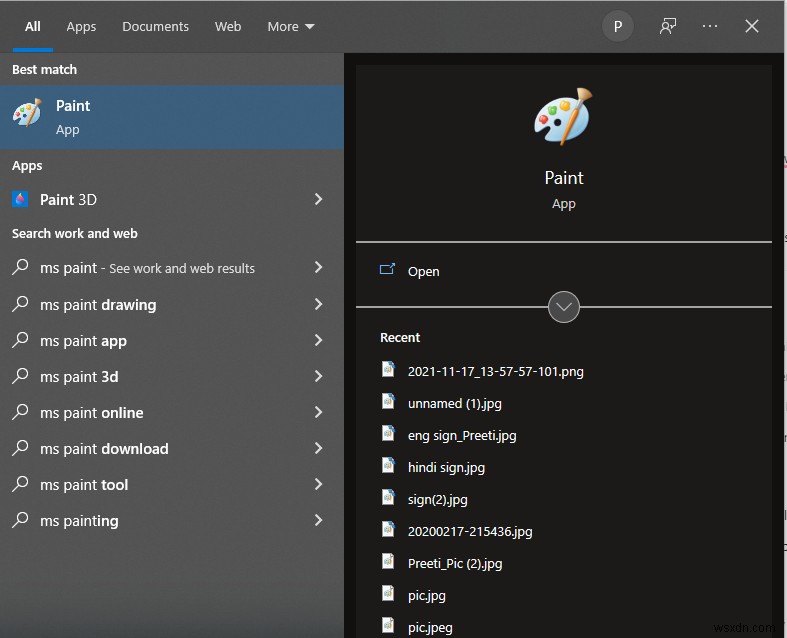Image resolution: width=787 pixels, height=638 pixels.
Task: Switch to the Documents tab
Action: [x=156, y=27]
